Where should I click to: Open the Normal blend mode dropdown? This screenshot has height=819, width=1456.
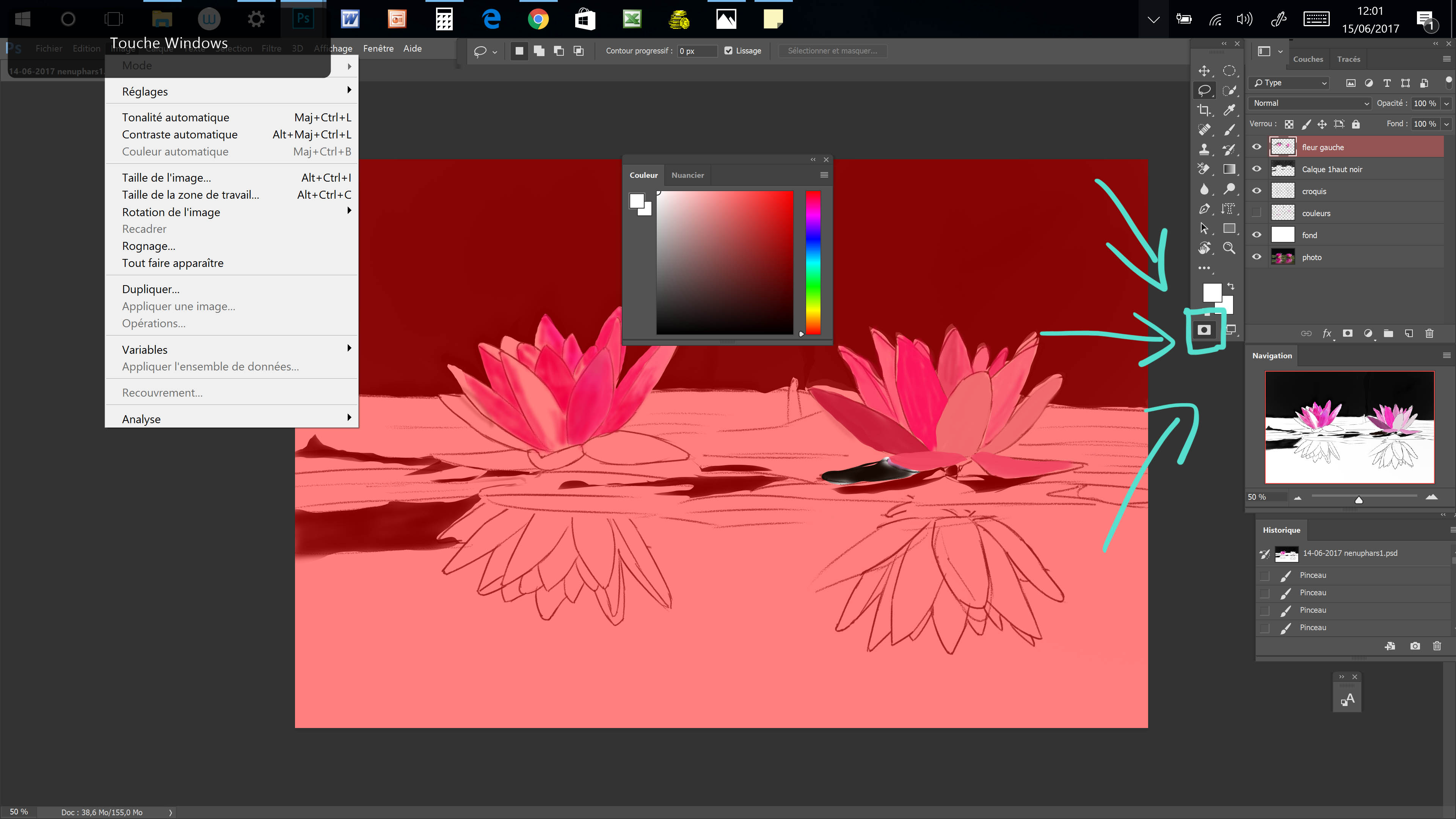1309,104
